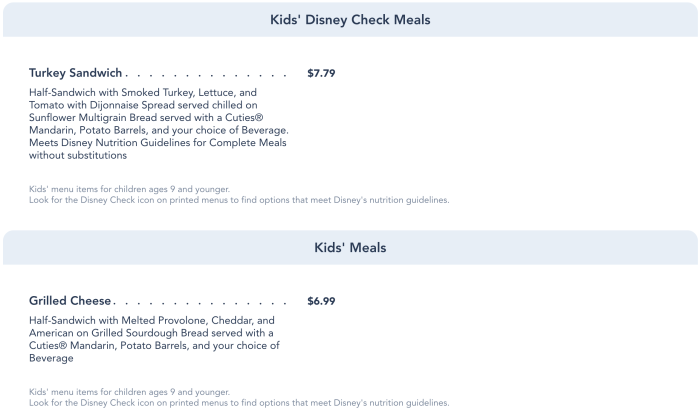Open the Grilled Cheese item title
Image resolution: width=700 pixels, height=420 pixels.
[x=71, y=301]
